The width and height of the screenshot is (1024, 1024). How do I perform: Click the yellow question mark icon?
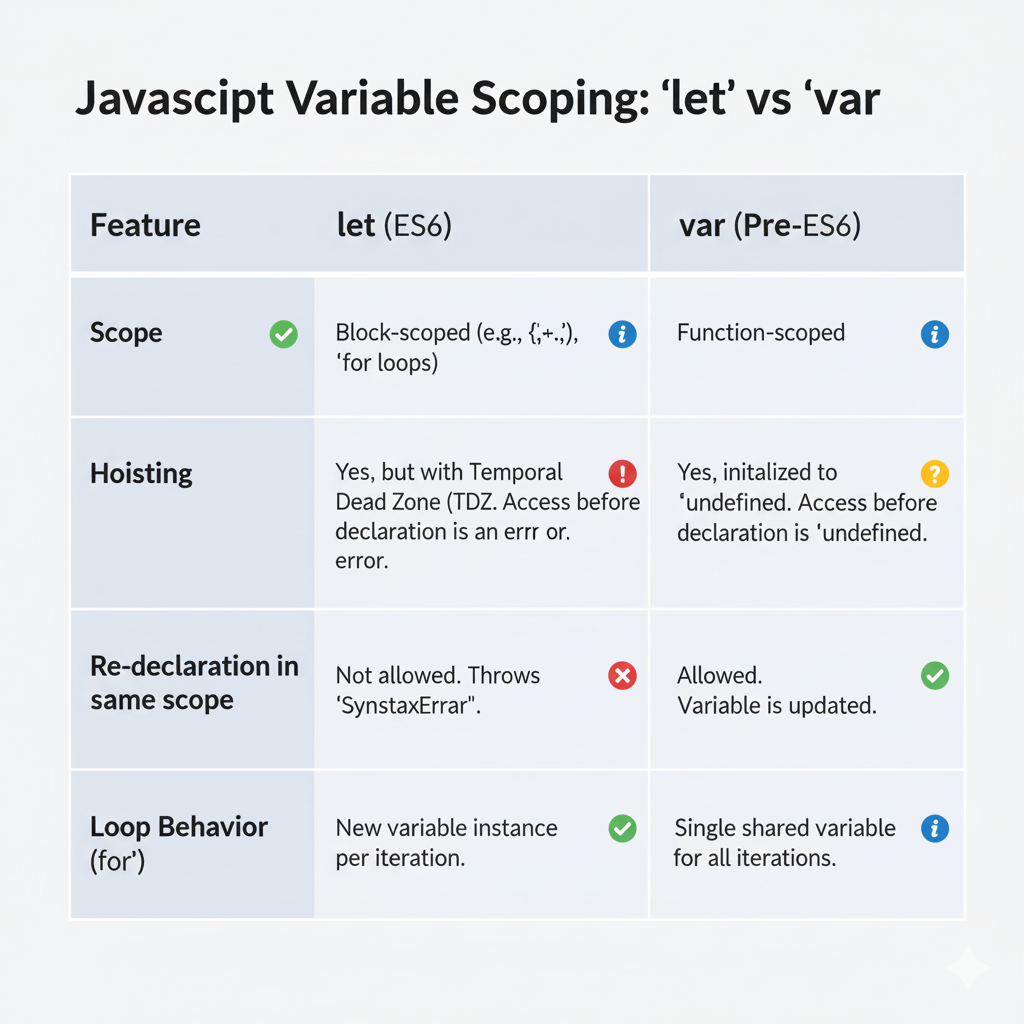tap(934, 473)
